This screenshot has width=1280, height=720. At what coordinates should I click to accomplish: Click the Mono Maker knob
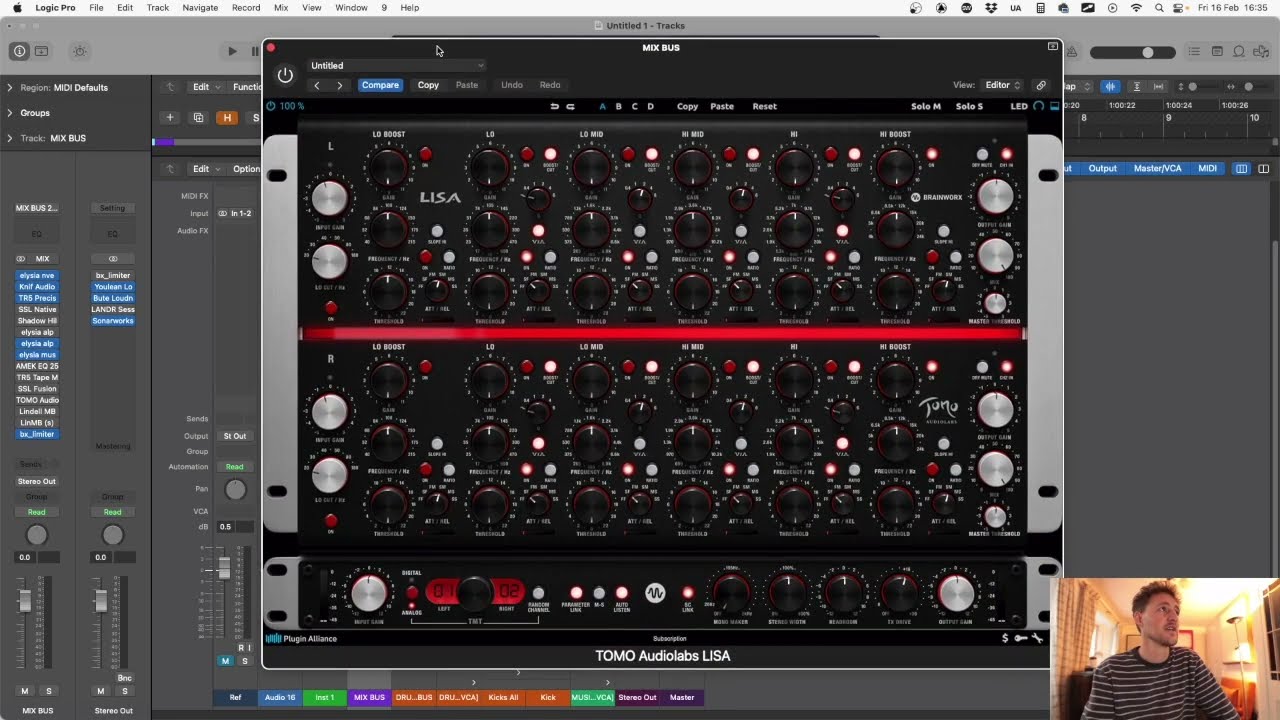pos(731,593)
